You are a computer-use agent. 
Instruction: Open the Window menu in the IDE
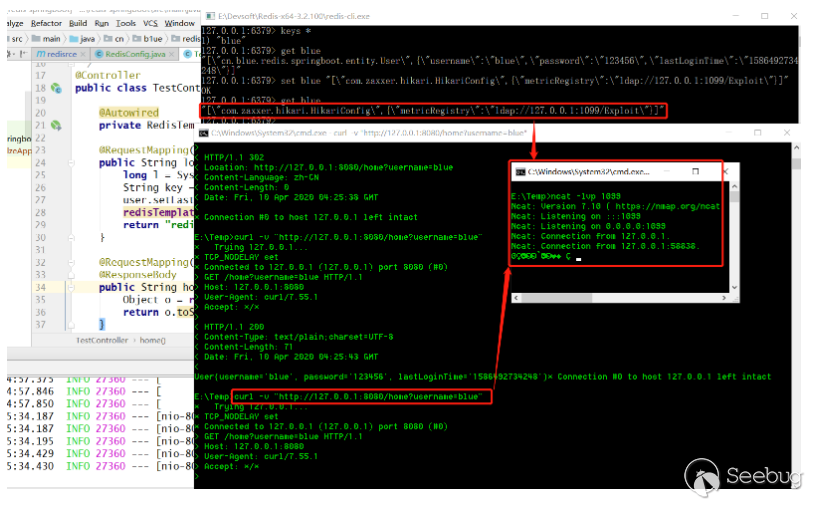click(180, 23)
